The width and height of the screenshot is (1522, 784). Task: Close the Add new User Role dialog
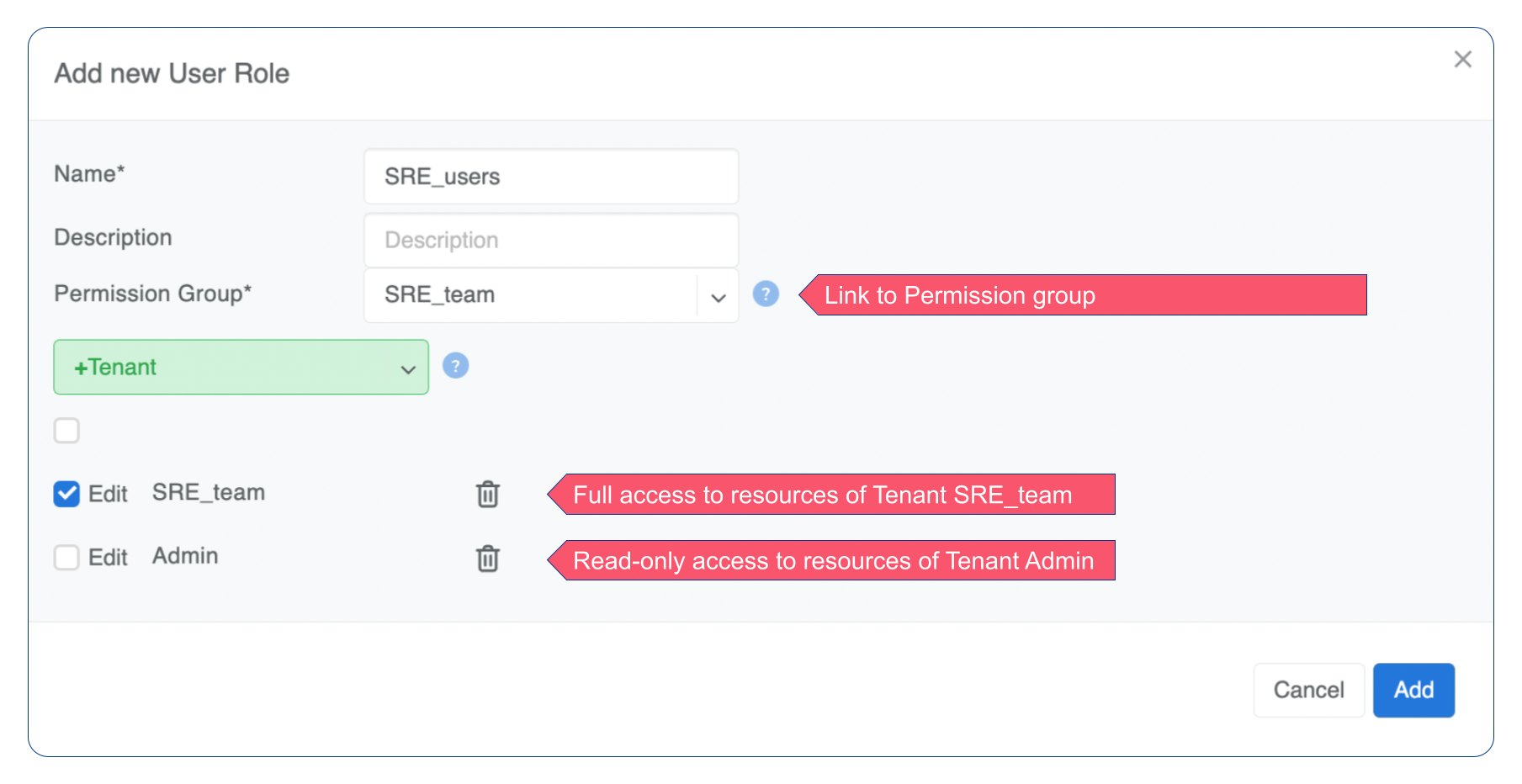[1462, 59]
